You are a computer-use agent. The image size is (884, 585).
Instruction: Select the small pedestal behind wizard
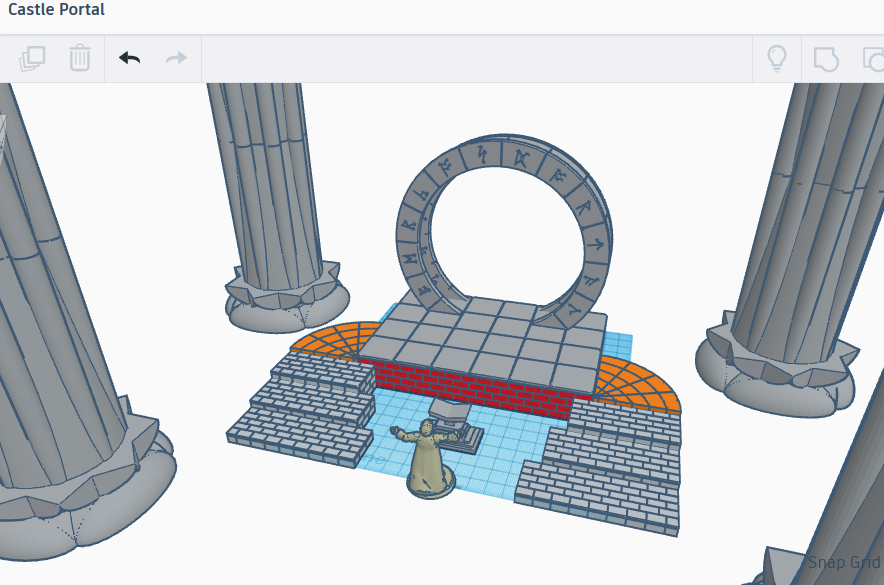click(456, 426)
